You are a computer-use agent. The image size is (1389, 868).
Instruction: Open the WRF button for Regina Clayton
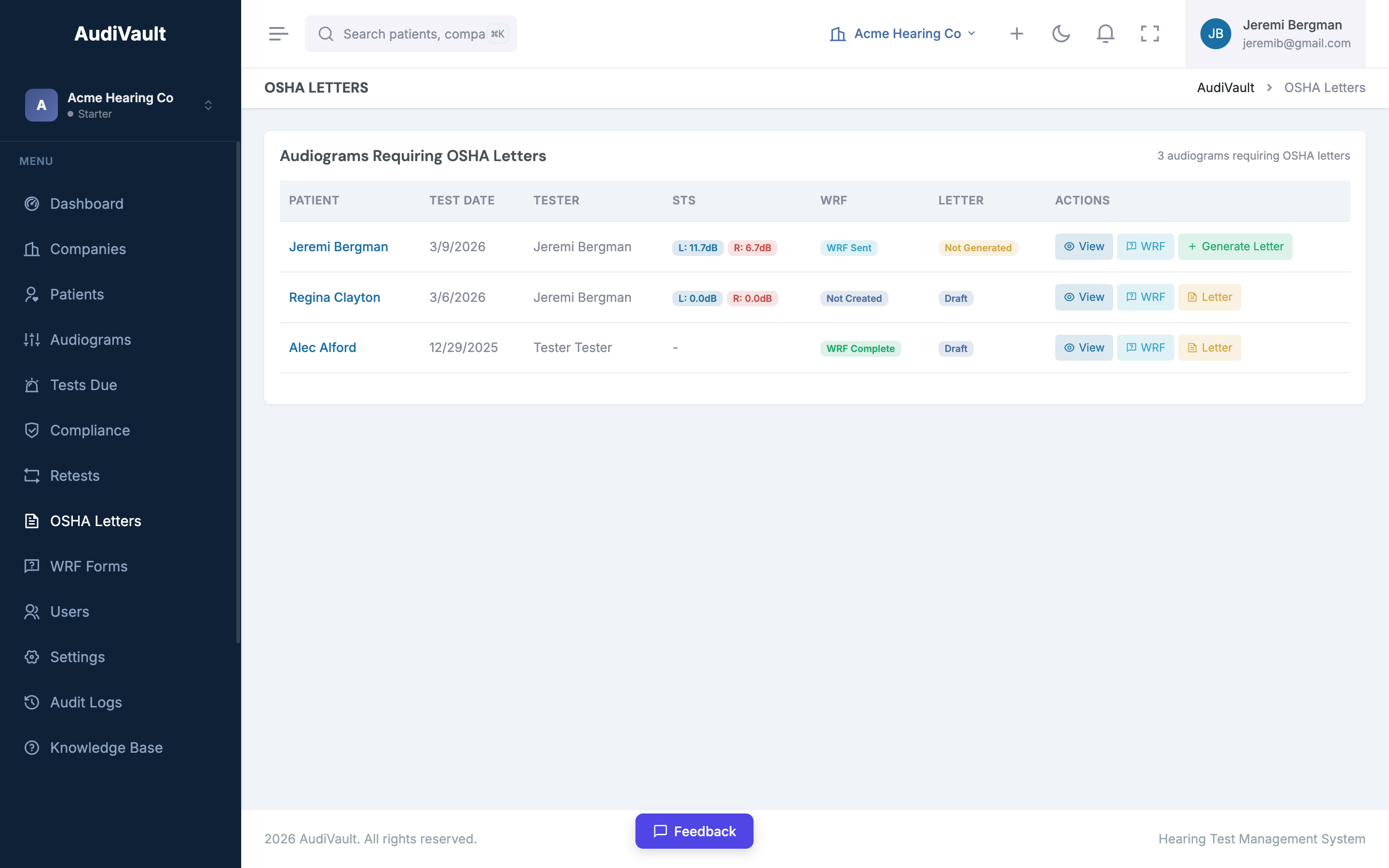pos(1145,298)
